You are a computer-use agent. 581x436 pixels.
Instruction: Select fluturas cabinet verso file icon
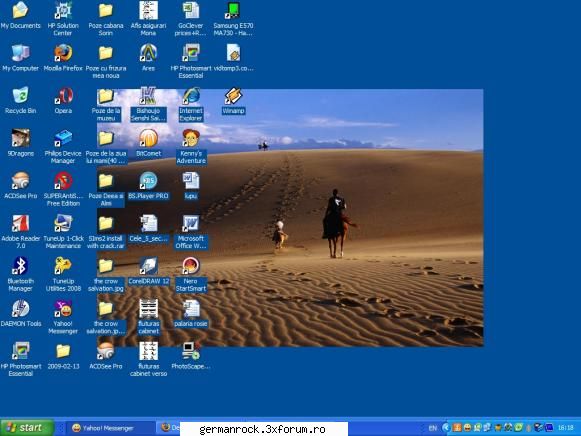tap(148, 351)
